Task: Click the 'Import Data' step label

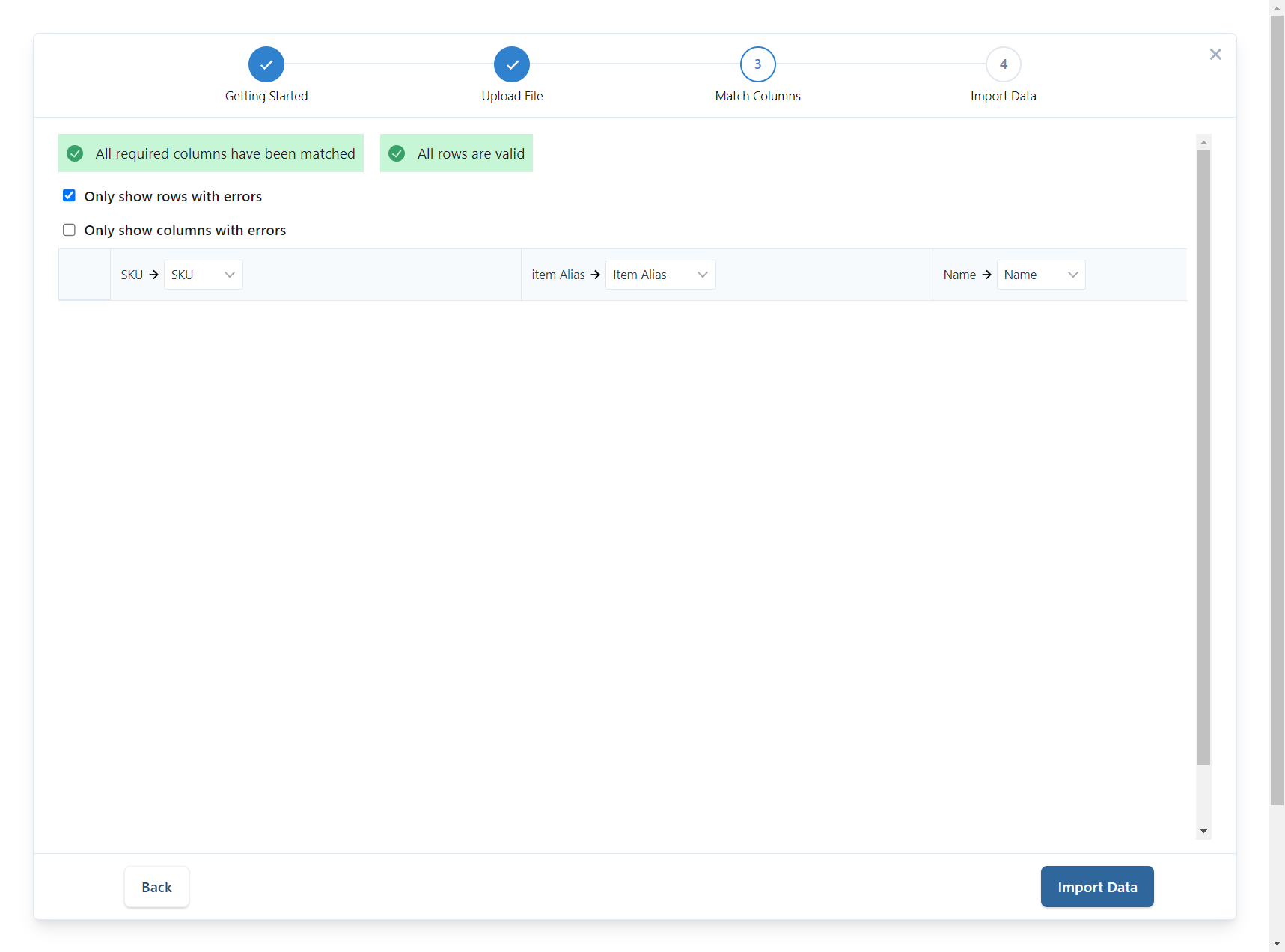Action: tap(1004, 96)
